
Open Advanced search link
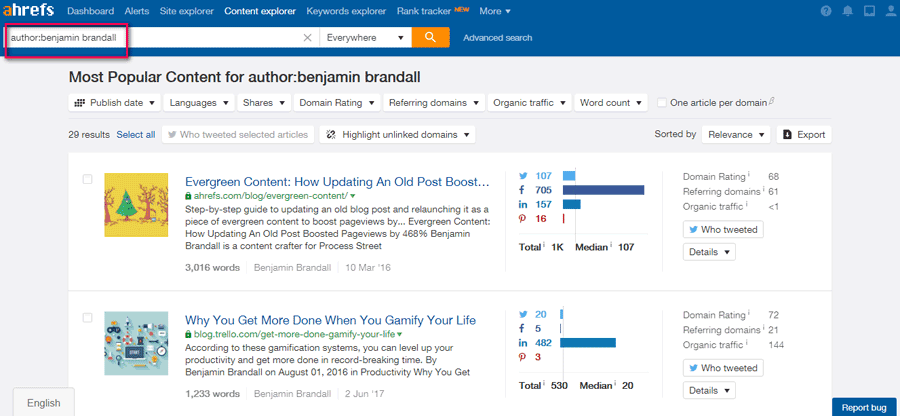tap(498, 38)
